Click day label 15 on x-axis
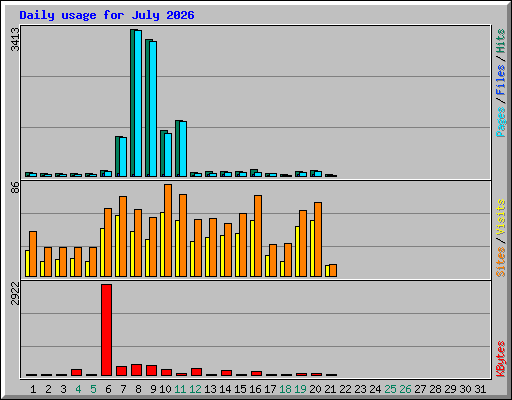 pos(240,389)
